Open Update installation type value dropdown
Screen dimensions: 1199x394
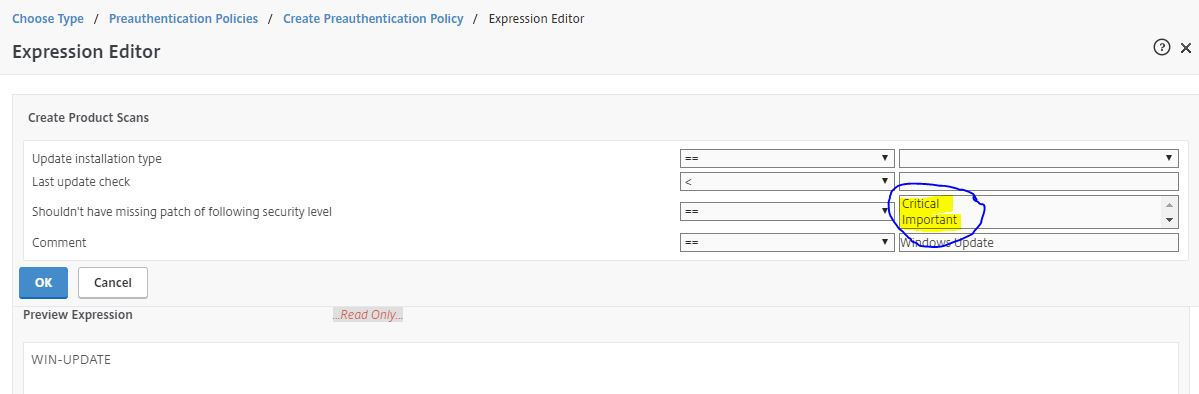click(x=1038, y=158)
